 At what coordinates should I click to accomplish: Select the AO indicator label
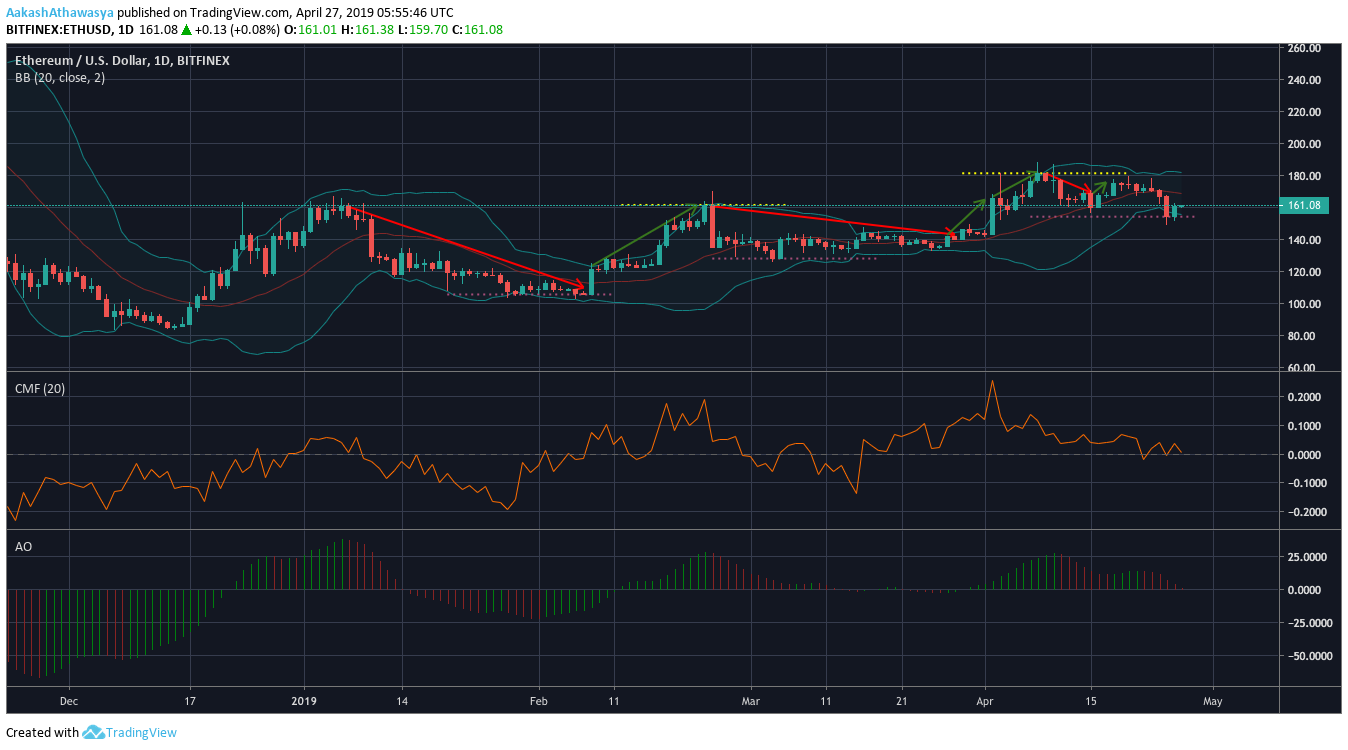coord(23,547)
